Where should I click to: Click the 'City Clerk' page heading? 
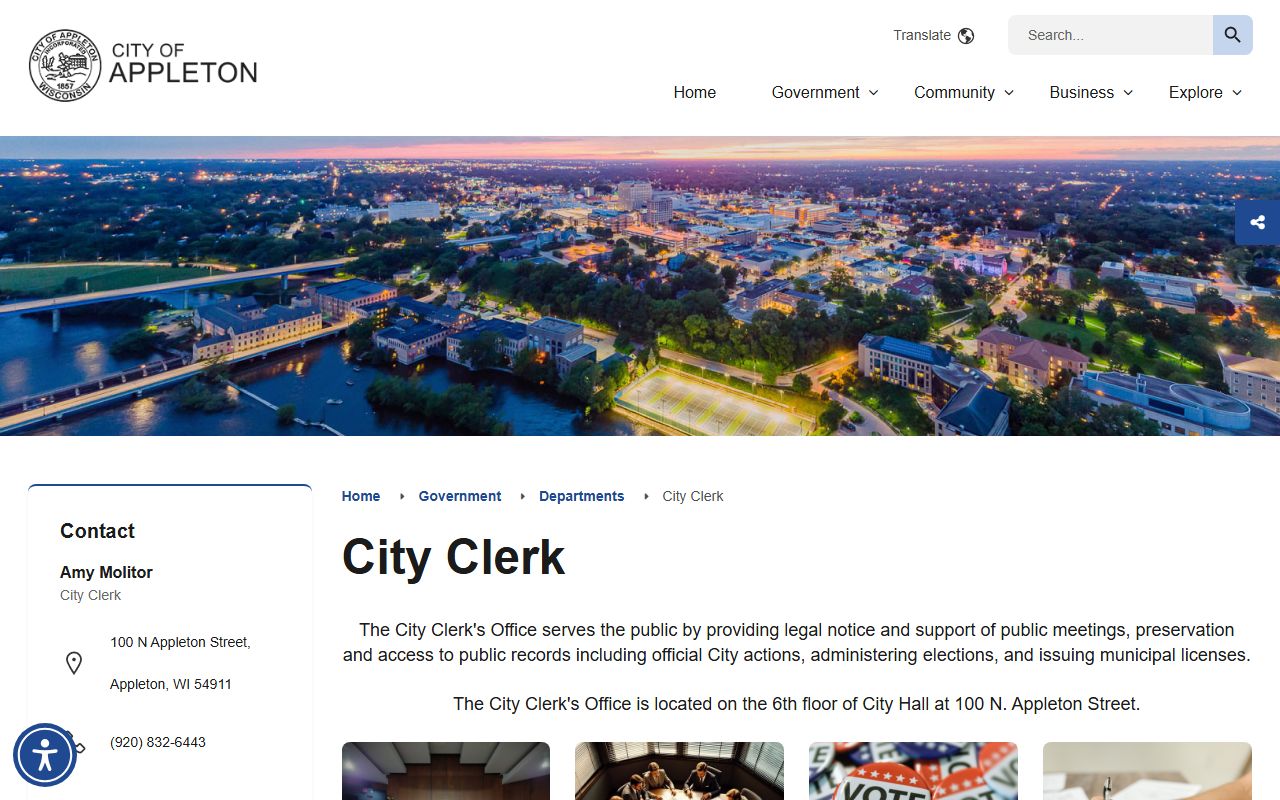click(454, 557)
